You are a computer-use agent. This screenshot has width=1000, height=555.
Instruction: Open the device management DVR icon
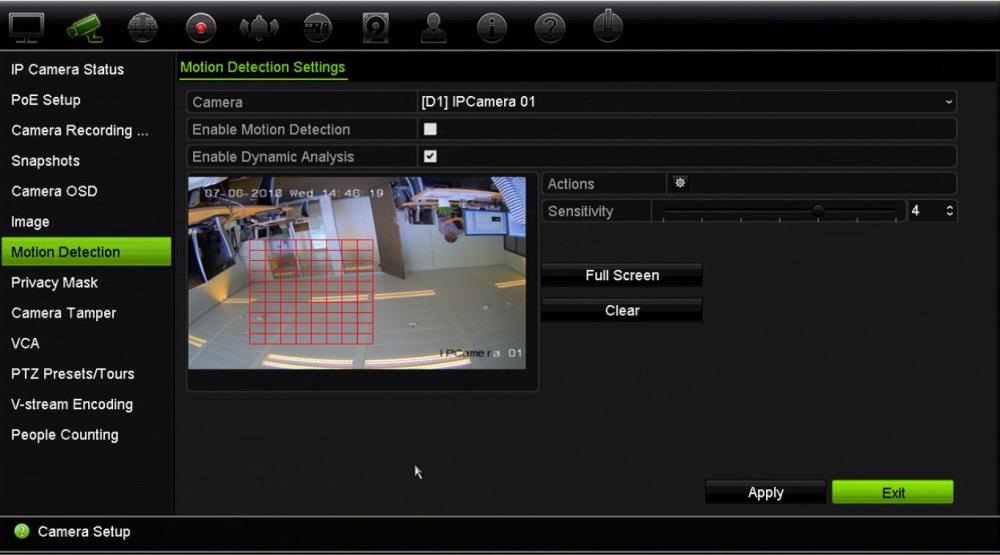317,28
